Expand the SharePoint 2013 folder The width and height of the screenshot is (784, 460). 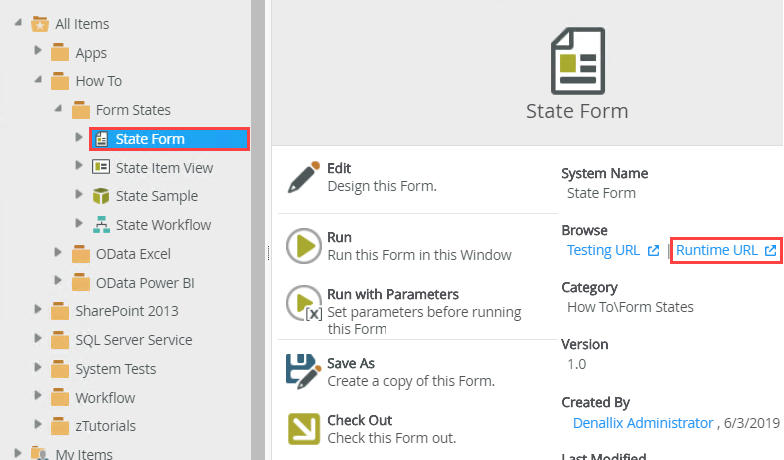click(38, 310)
